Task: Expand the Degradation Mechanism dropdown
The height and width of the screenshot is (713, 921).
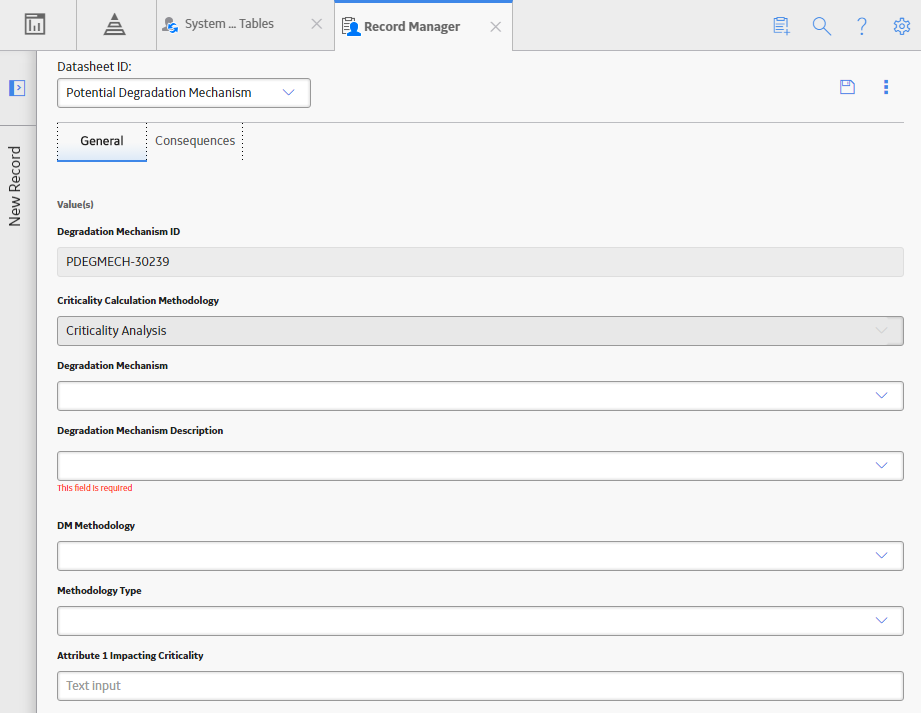Action: coord(480,396)
